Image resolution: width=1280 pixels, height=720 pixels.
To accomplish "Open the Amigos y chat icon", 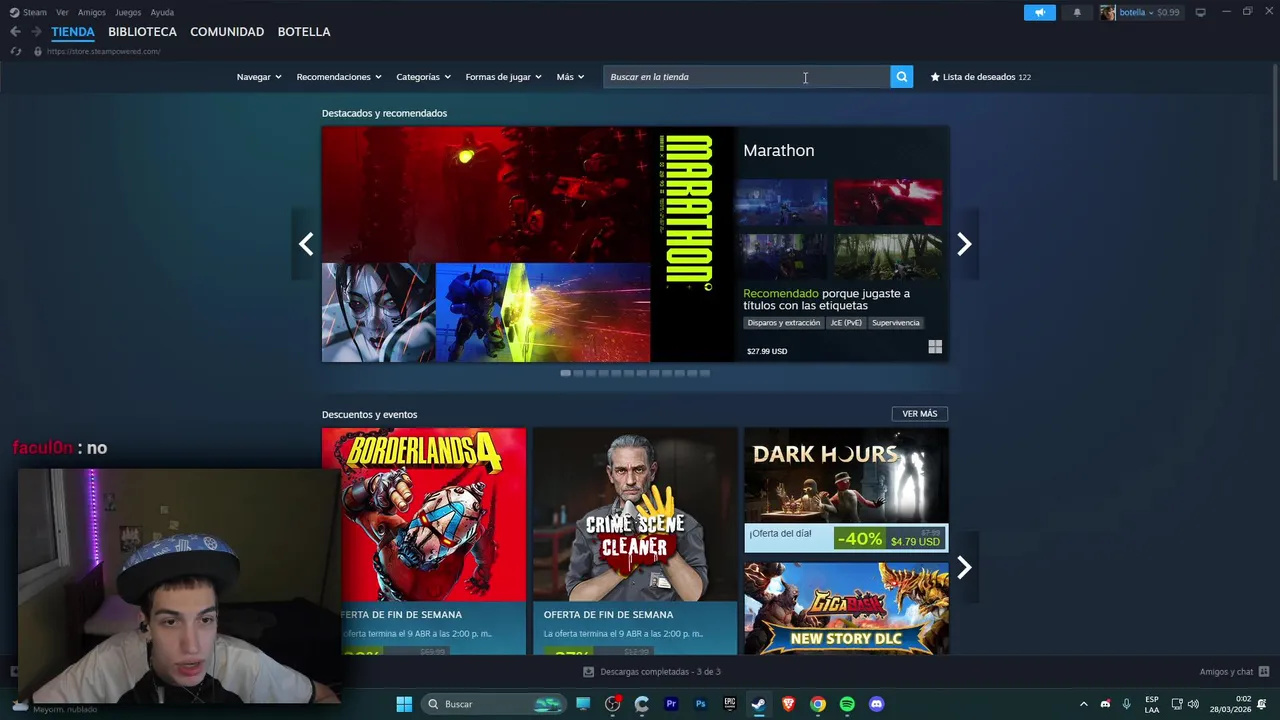I will point(1264,672).
